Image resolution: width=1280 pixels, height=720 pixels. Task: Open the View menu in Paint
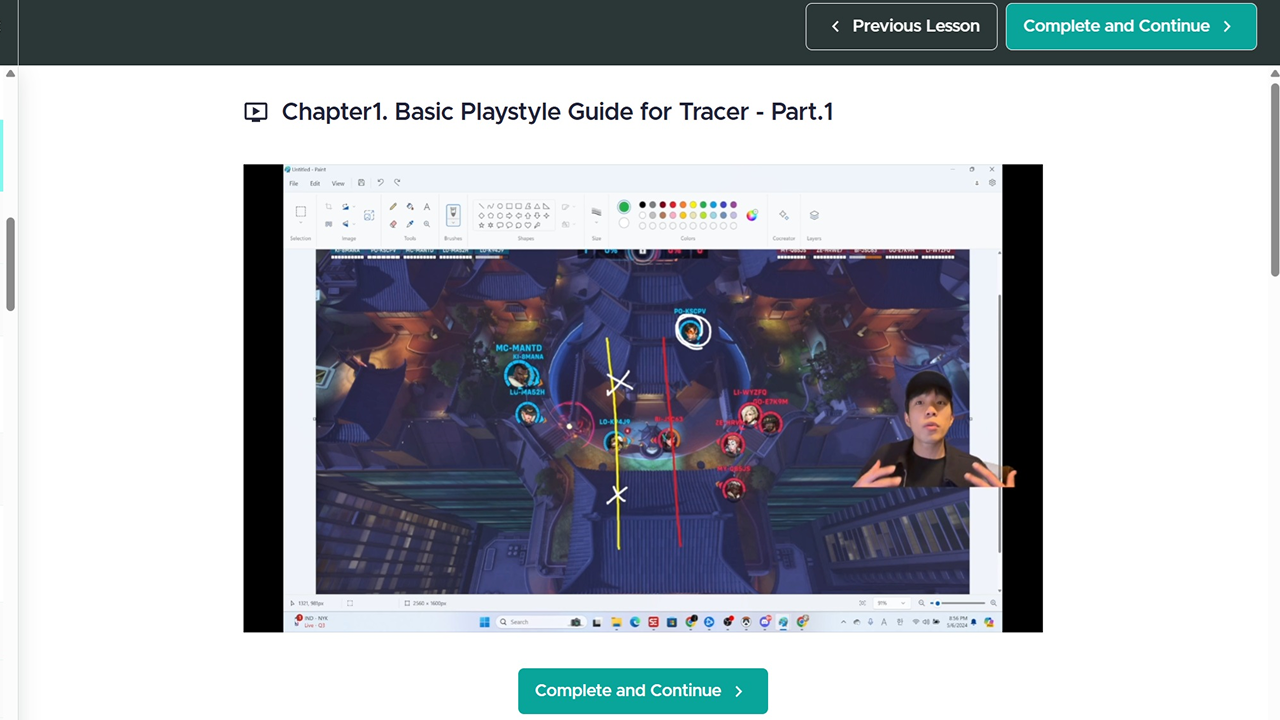click(338, 184)
